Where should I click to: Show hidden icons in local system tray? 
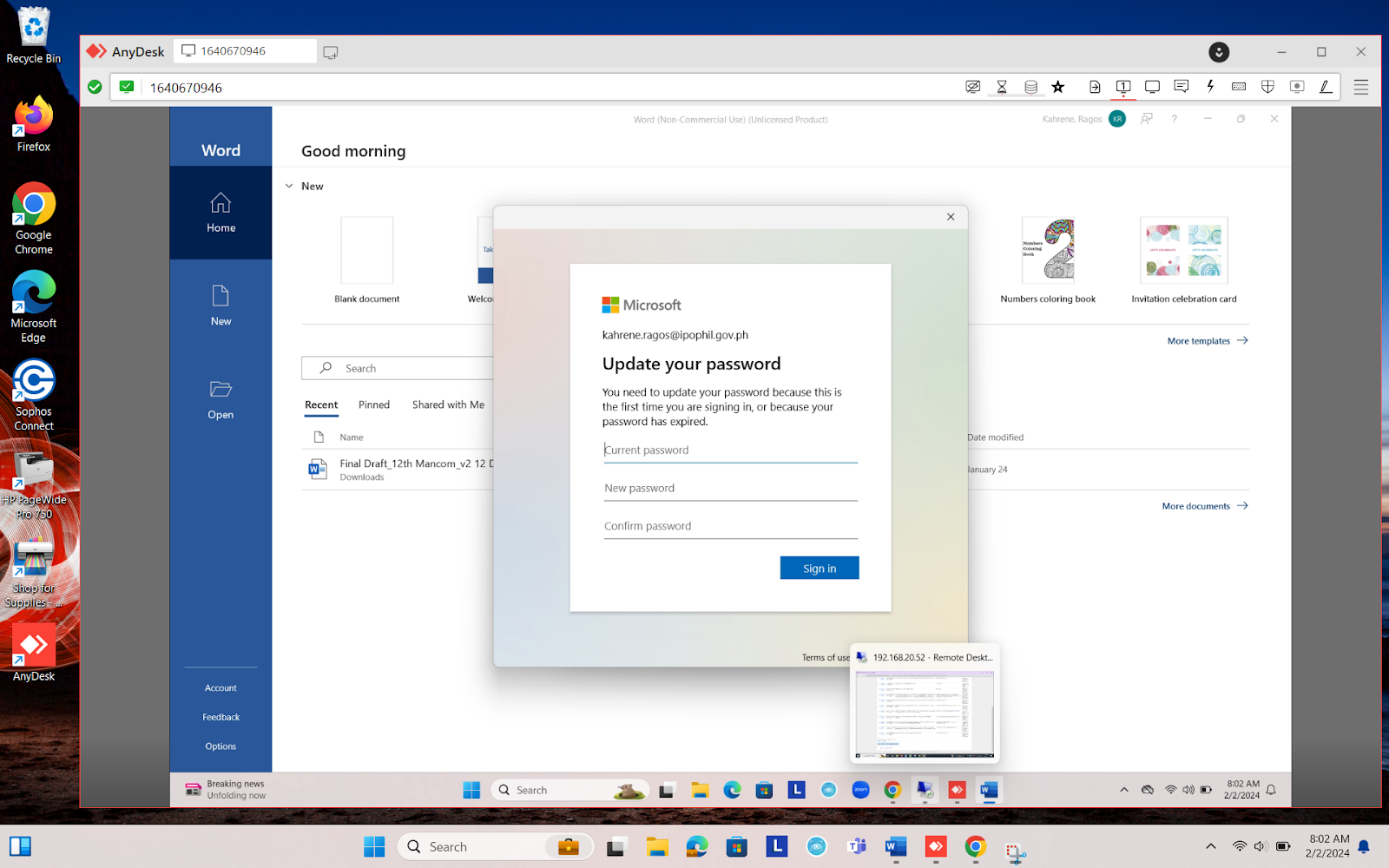(1211, 846)
